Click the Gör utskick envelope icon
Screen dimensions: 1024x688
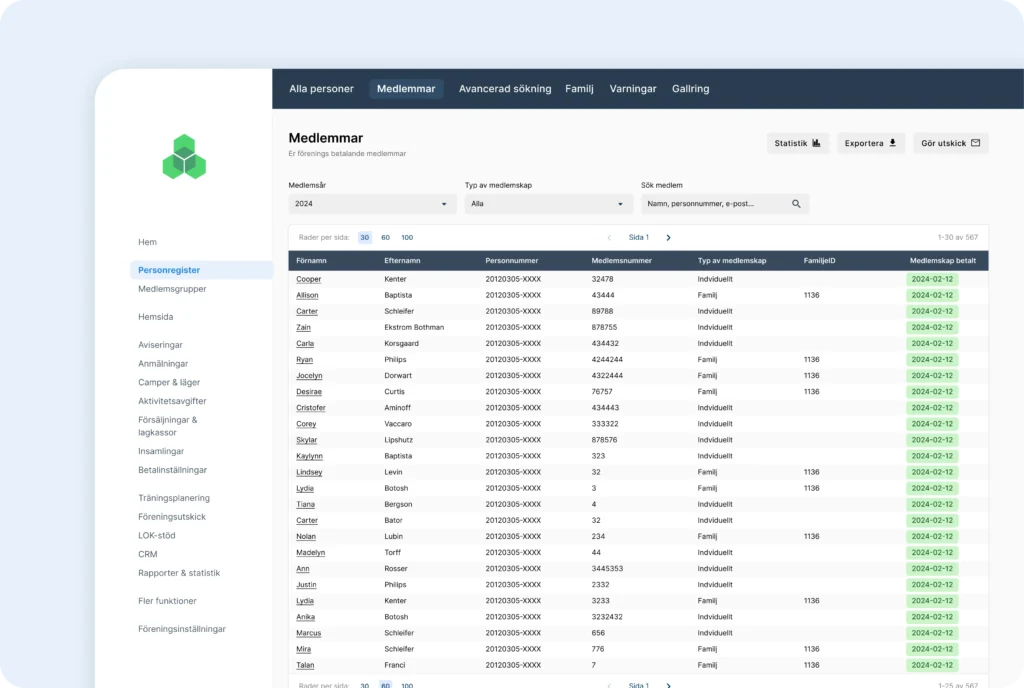(976, 143)
